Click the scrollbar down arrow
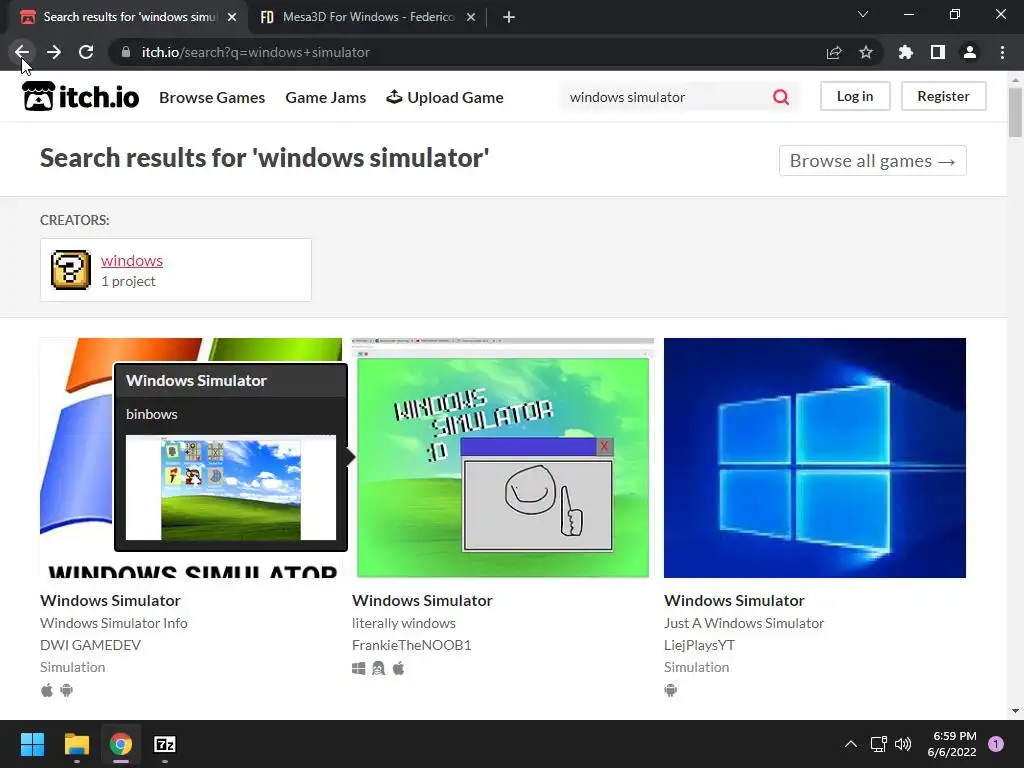Screen dimensions: 1024x768 1015,711
